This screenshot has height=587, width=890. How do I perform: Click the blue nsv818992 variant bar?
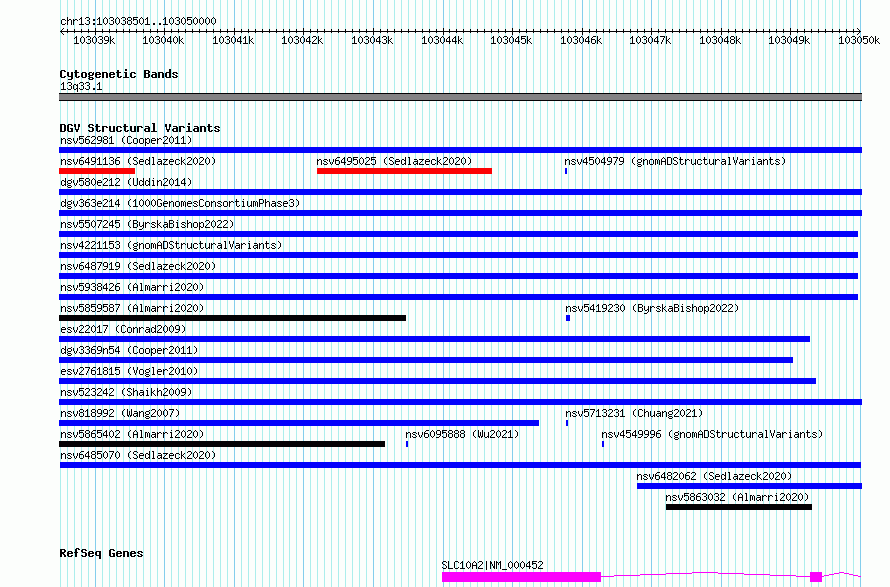tap(299, 423)
